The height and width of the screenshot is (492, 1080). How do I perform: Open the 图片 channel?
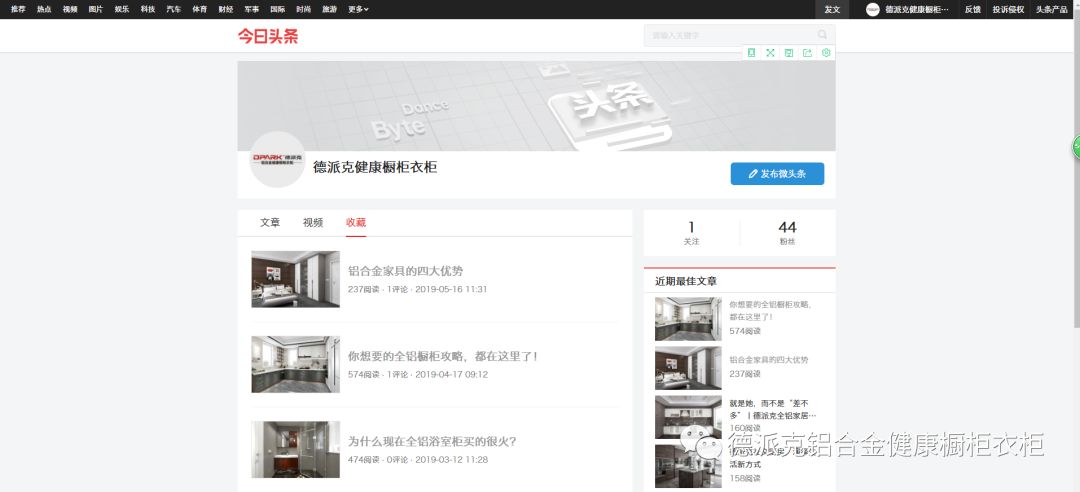(x=96, y=10)
